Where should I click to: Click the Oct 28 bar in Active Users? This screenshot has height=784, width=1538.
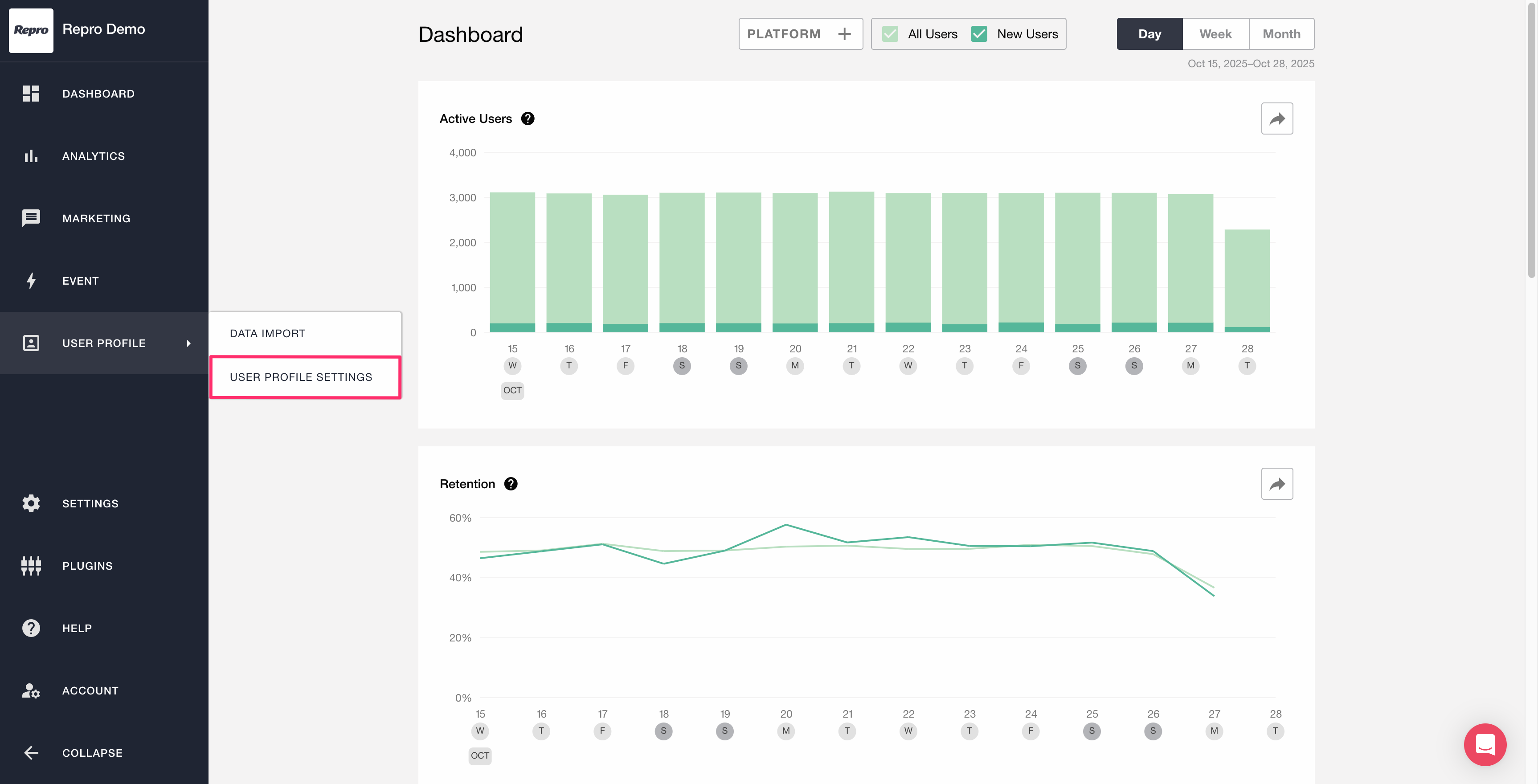[x=1247, y=279]
